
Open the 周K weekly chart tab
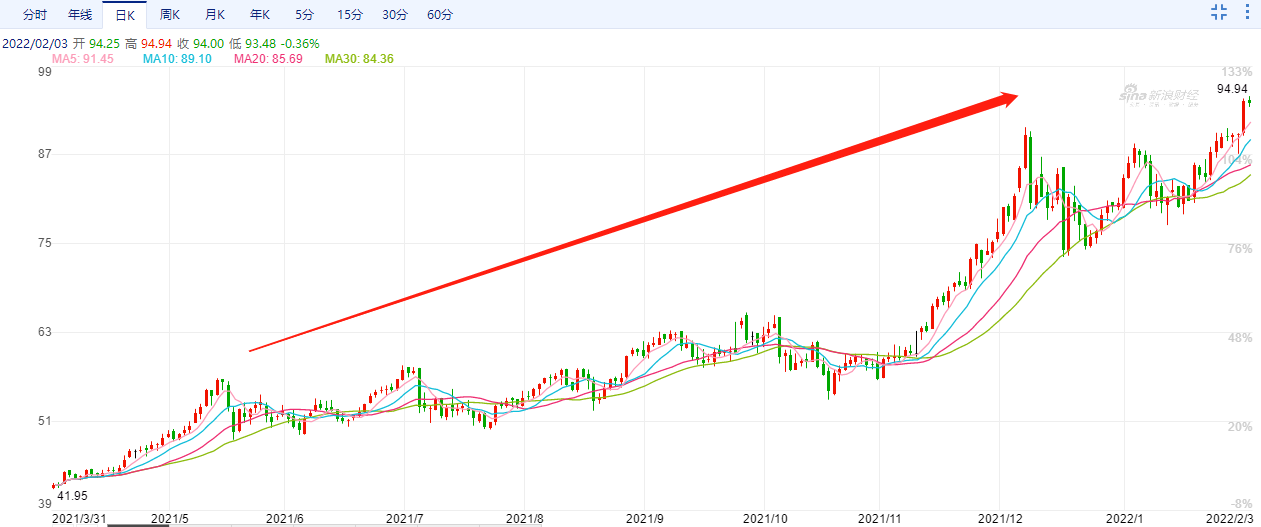click(170, 15)
